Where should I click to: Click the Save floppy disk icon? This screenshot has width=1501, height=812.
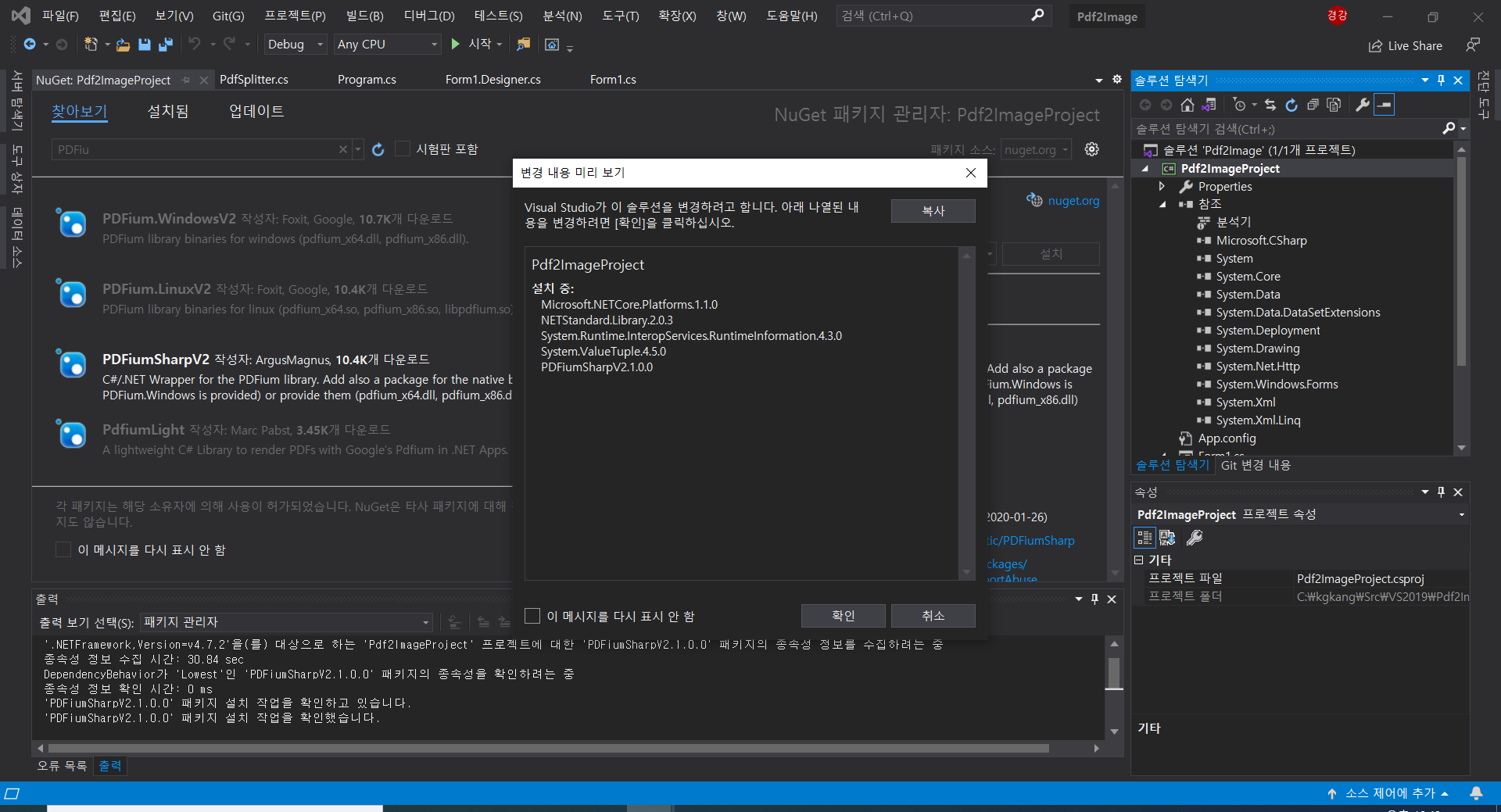click(144, 45)
